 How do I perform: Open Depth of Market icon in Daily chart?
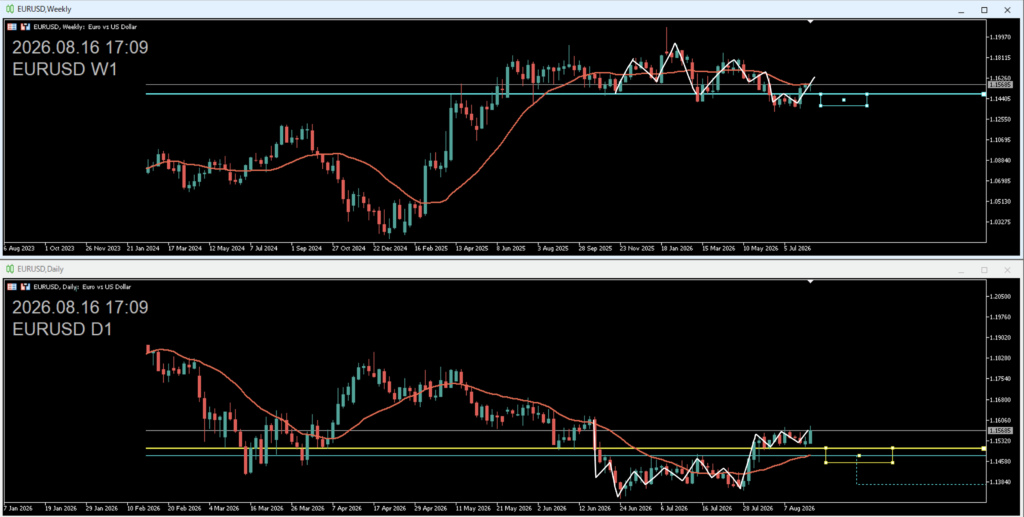(12, 287)
